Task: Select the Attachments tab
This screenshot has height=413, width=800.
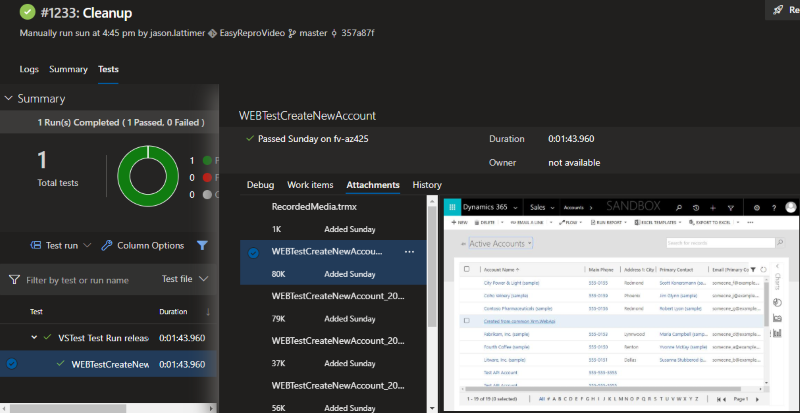Action: (373, 185)
